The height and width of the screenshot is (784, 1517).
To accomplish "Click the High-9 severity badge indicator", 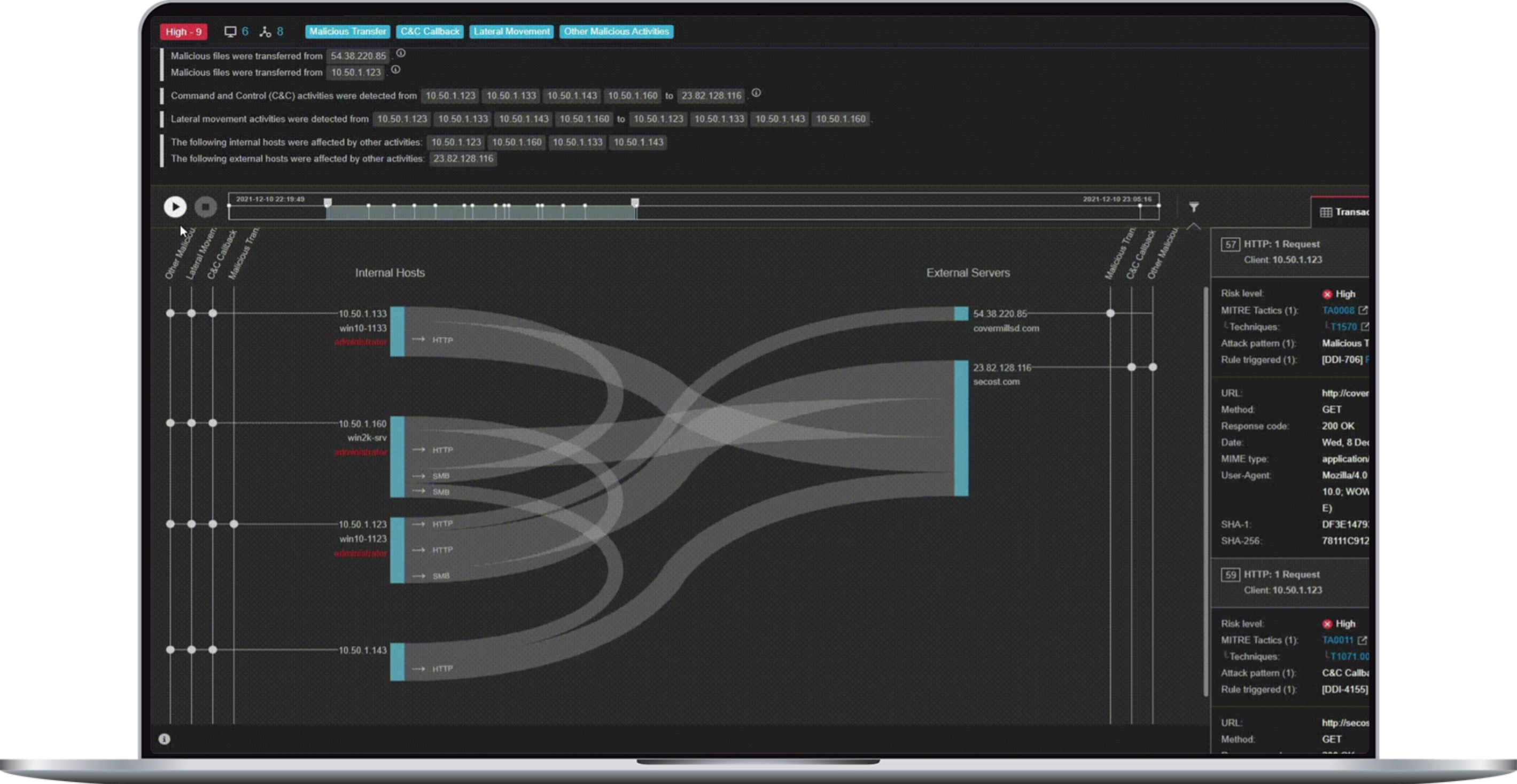I will tap(183, 31).
